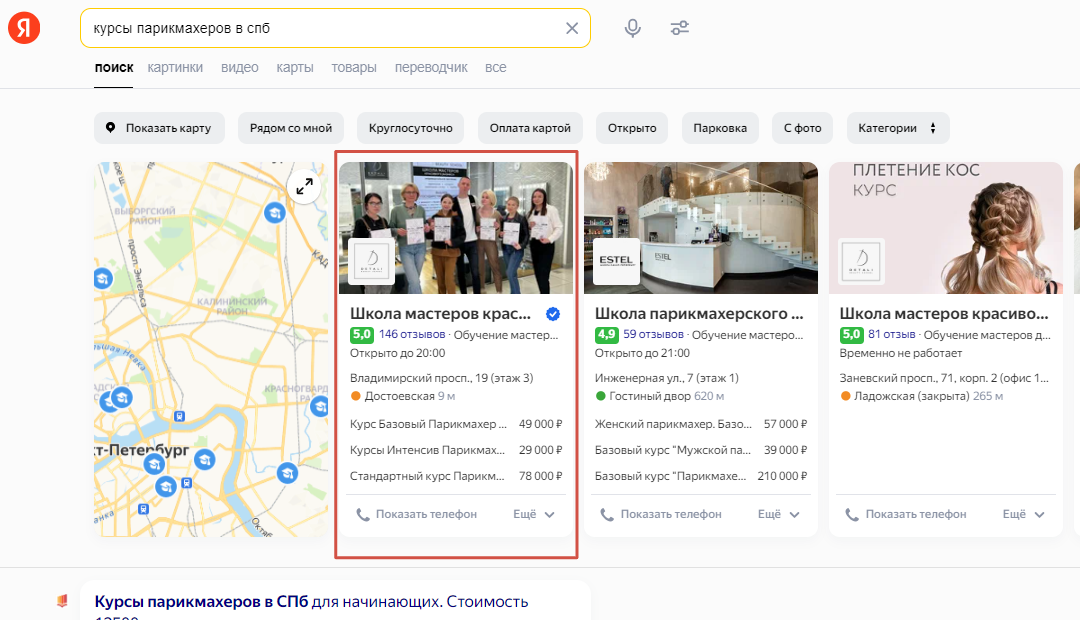Select Женский парикмахер. Базо... 57 000 ₽
Screen dimensions: 1080x620
tap(700, 424)
